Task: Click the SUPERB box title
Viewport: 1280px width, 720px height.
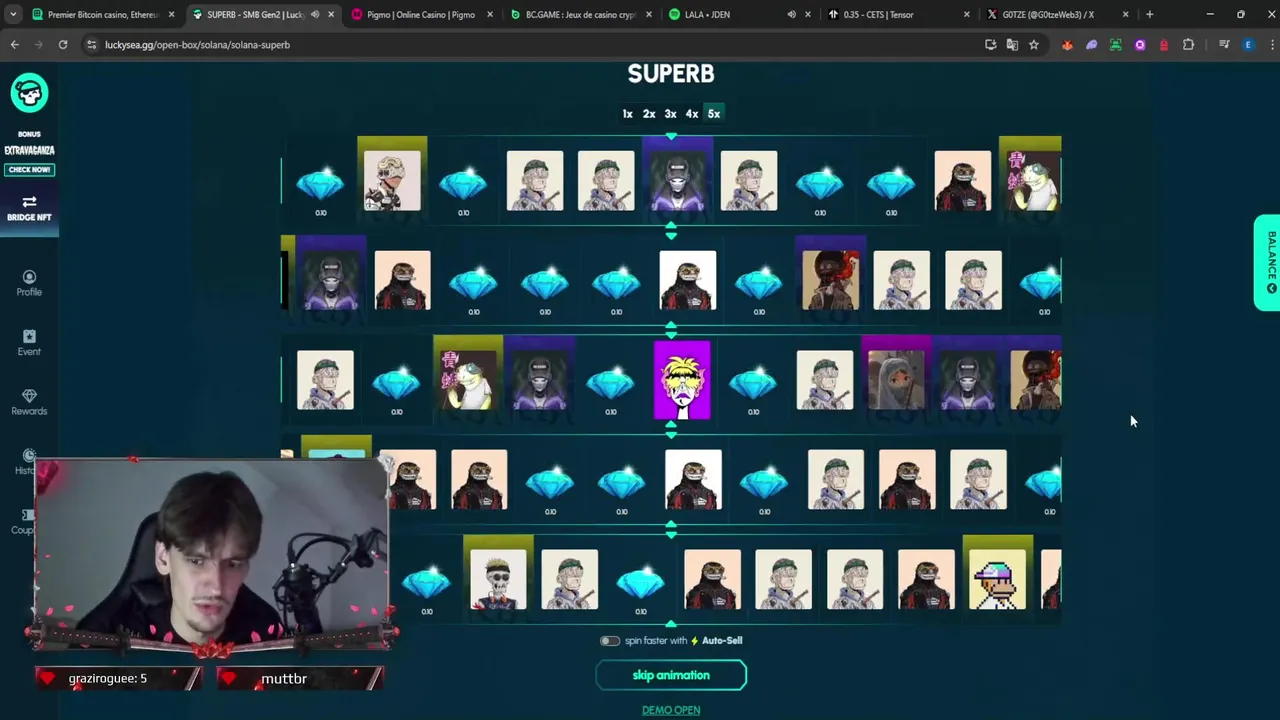Action: click(671, 74)
